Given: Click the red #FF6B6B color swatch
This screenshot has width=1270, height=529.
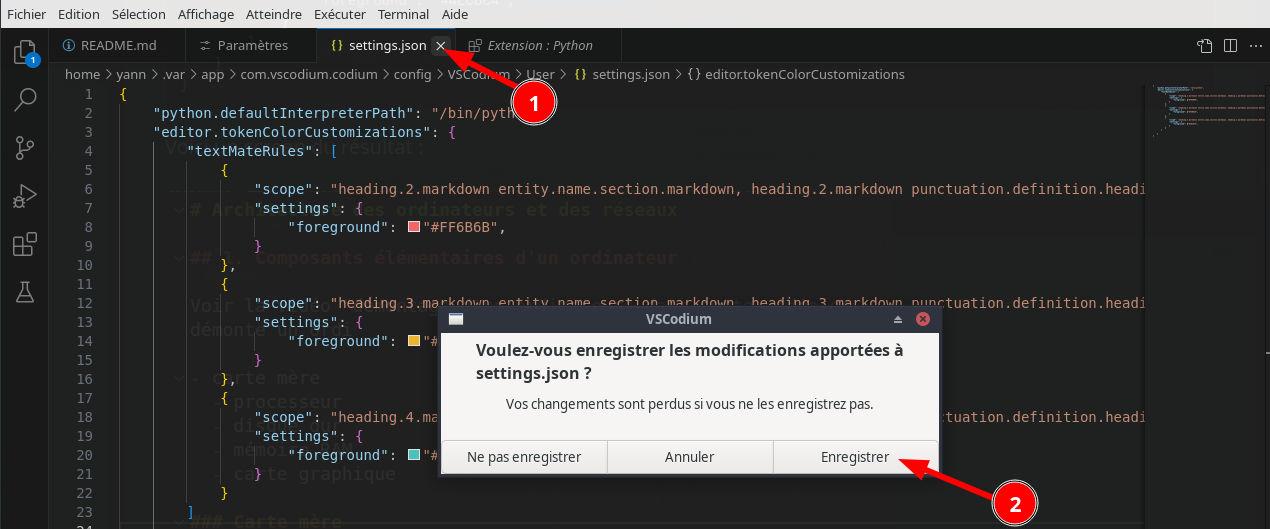Looking at the screenshot, I should click(415, 228).
